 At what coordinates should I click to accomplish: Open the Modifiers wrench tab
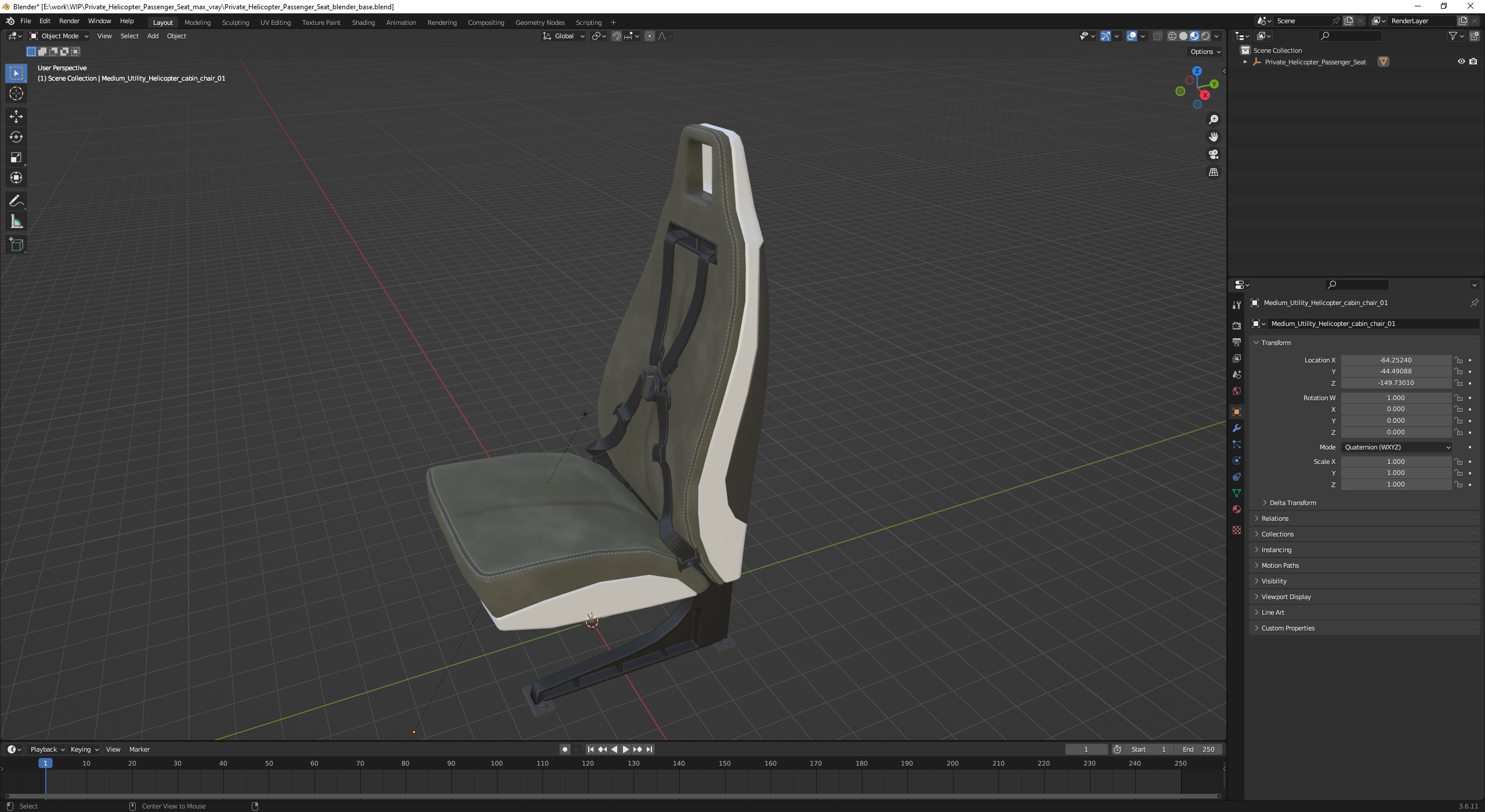(x=1237, y=428)
